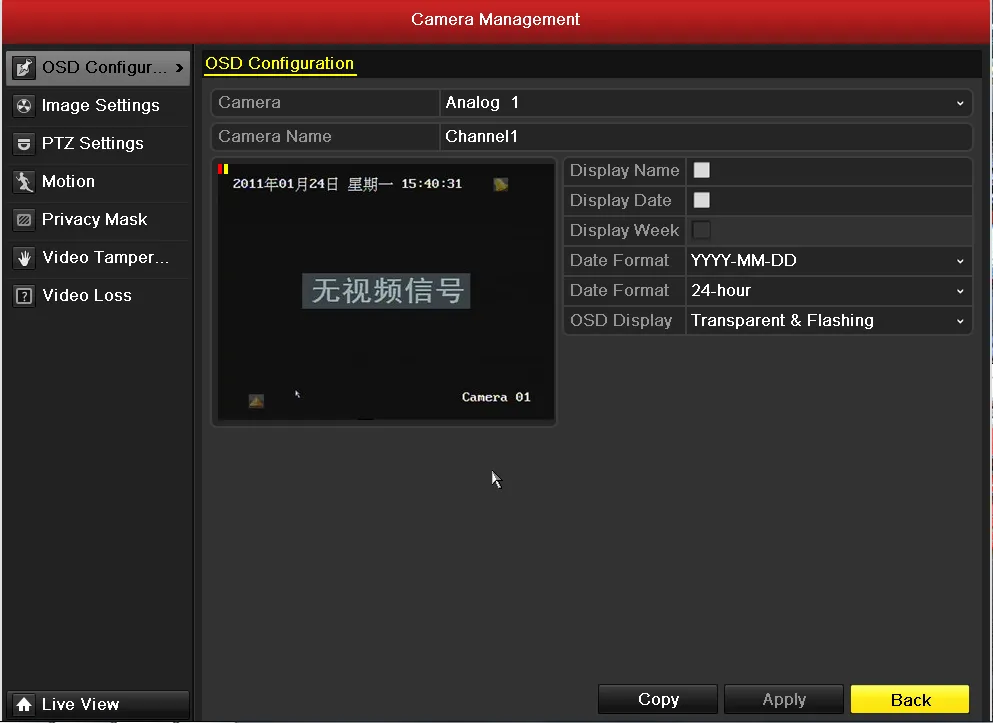The height and width of the screenshot is (723, 993).
Task: Check the Display Week checkbox
Action: (x=702, y=231)
